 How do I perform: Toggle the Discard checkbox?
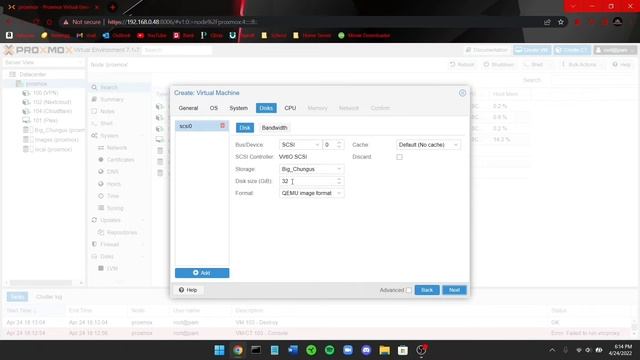(399, 157)
